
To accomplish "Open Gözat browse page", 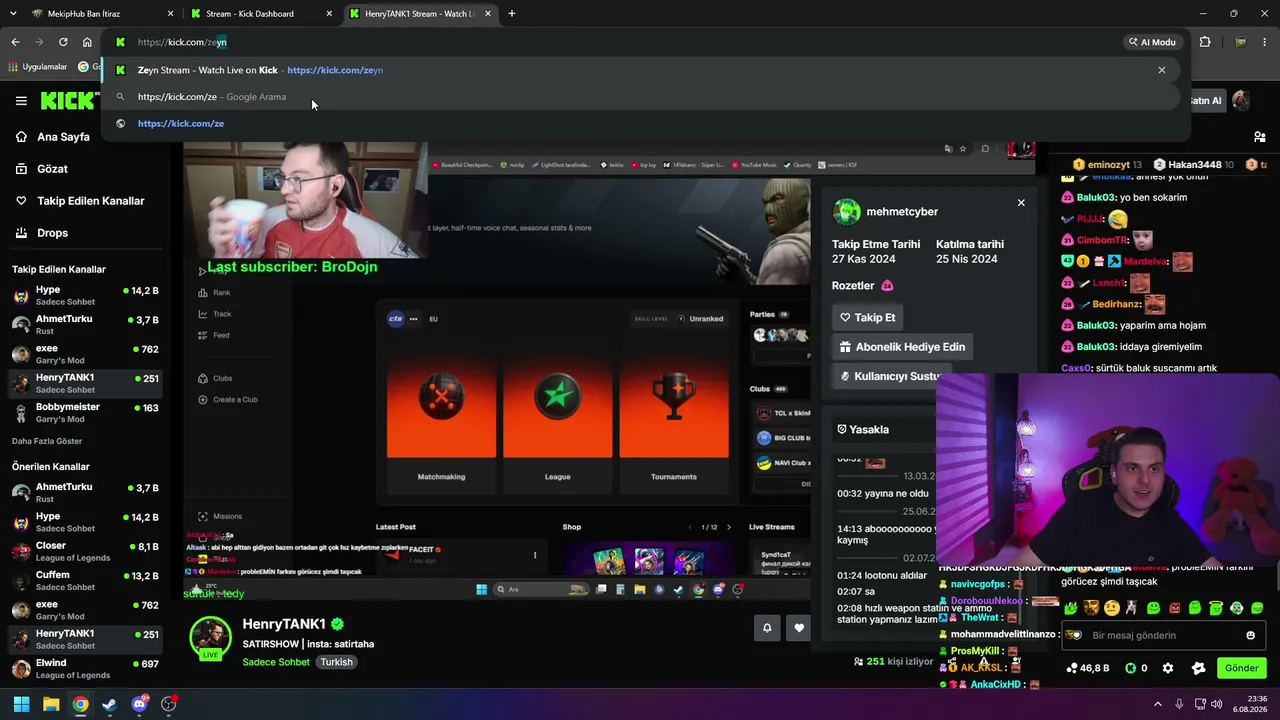I will click(x=42, y=169).
